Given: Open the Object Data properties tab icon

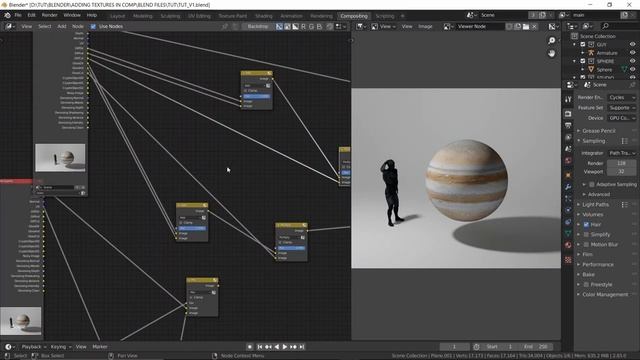Looking at the screenshot, I should click(568, 233).
